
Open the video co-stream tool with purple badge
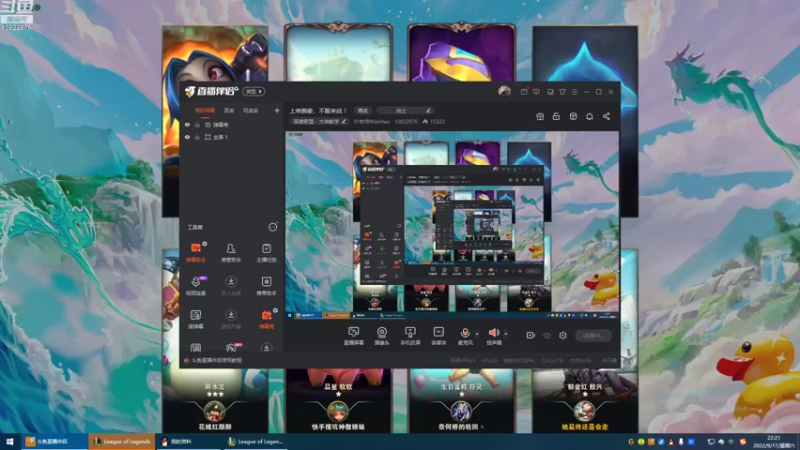(x=195, y=286)
